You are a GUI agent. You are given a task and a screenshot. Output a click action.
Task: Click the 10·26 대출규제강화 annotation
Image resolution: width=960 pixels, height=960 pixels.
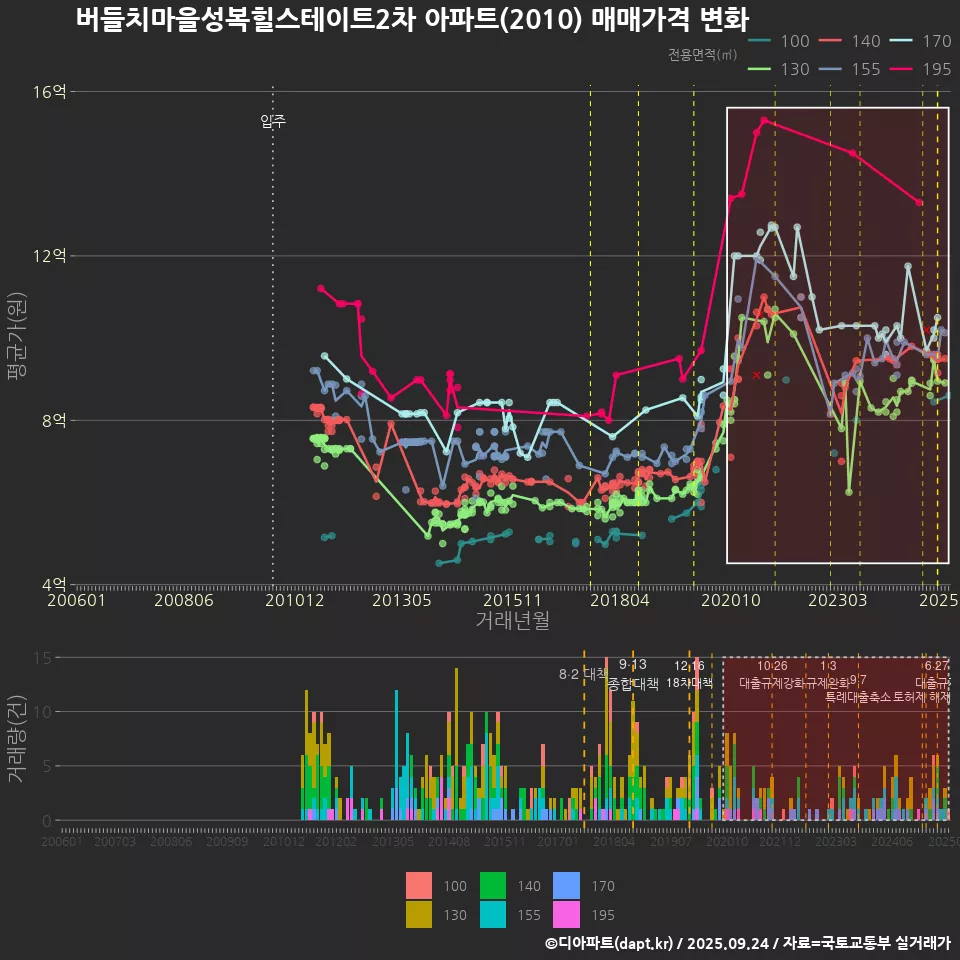(x=772, y=674)
